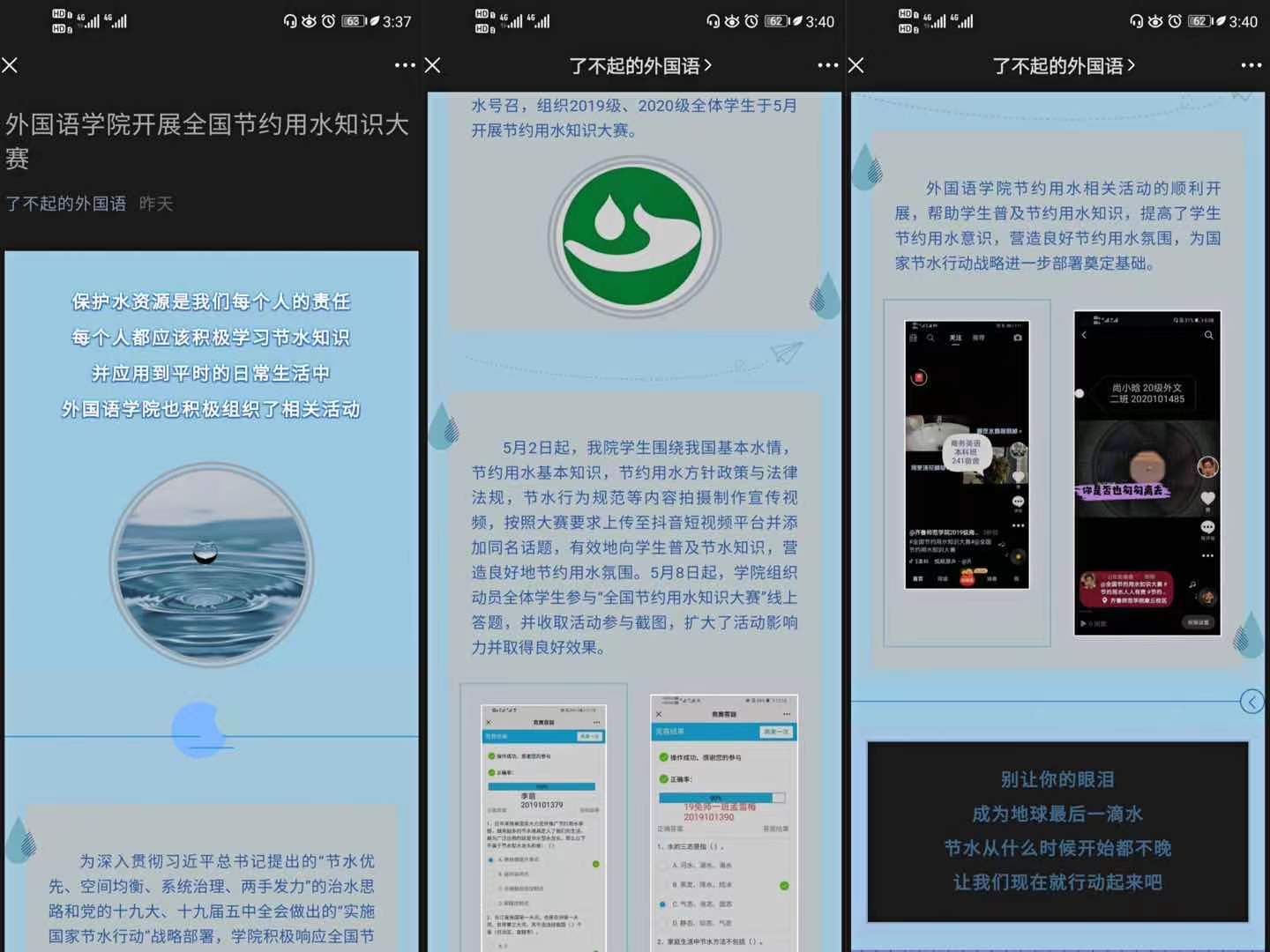
Task: Tap the X icon in the middle screen
Action: tap(432, 65)
